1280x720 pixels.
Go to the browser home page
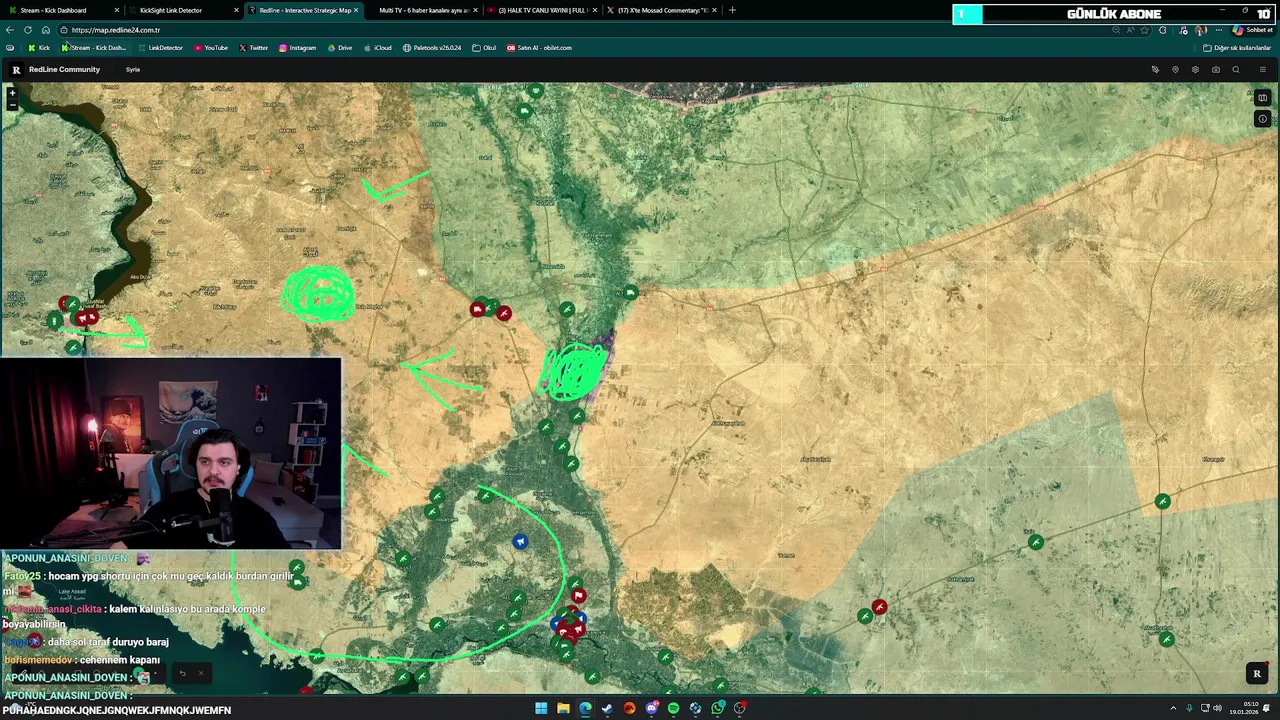coord(46,30)
